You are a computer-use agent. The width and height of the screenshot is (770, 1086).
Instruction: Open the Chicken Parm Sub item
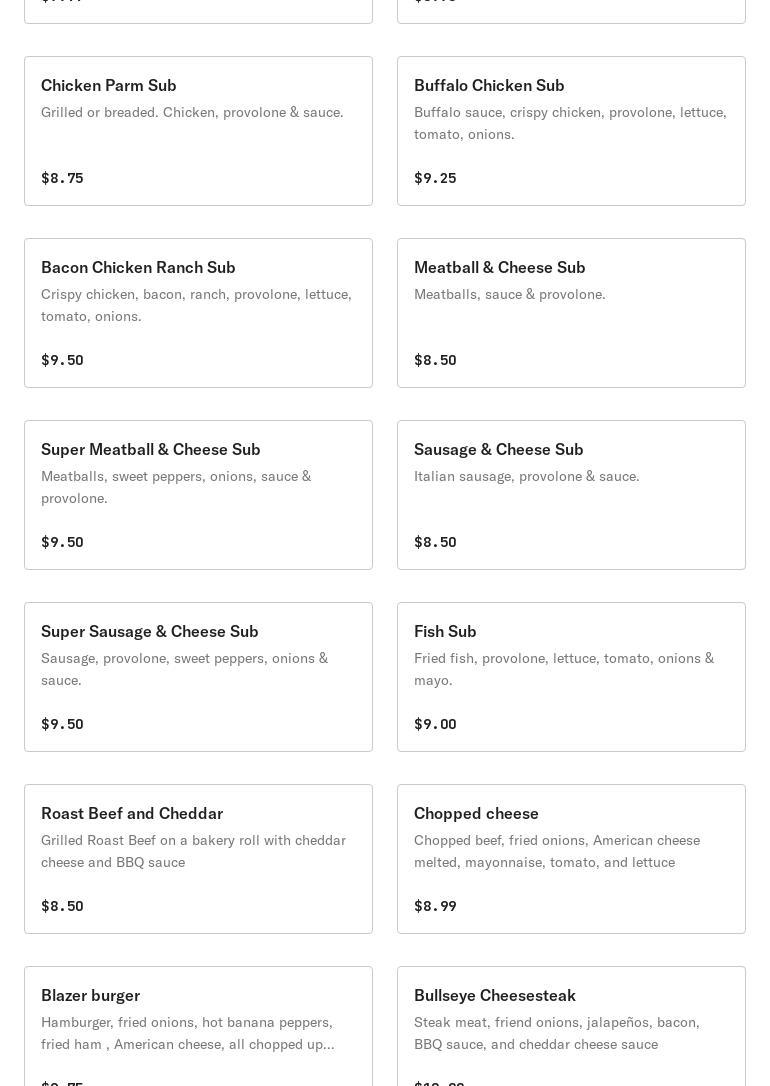pos(198,131)
